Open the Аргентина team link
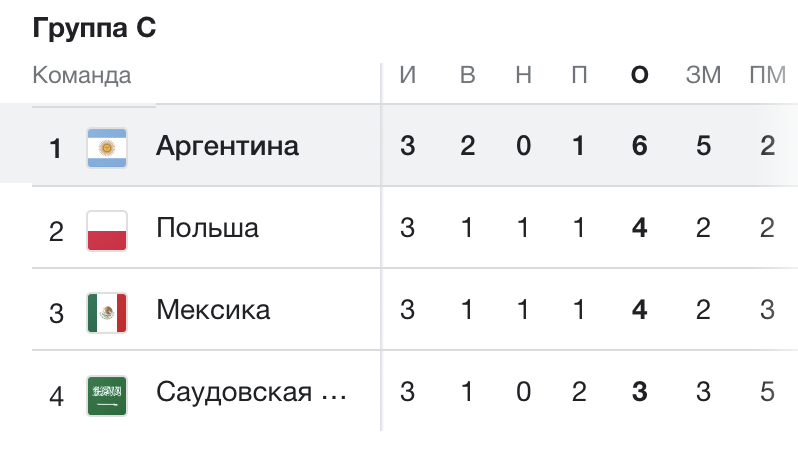The image size is (798, 461). pos(227,147)
